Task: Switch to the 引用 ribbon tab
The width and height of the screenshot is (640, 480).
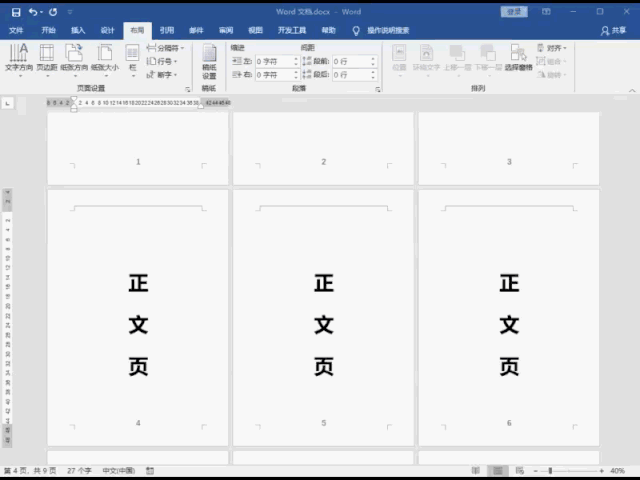Action: (x=167, y=30)
